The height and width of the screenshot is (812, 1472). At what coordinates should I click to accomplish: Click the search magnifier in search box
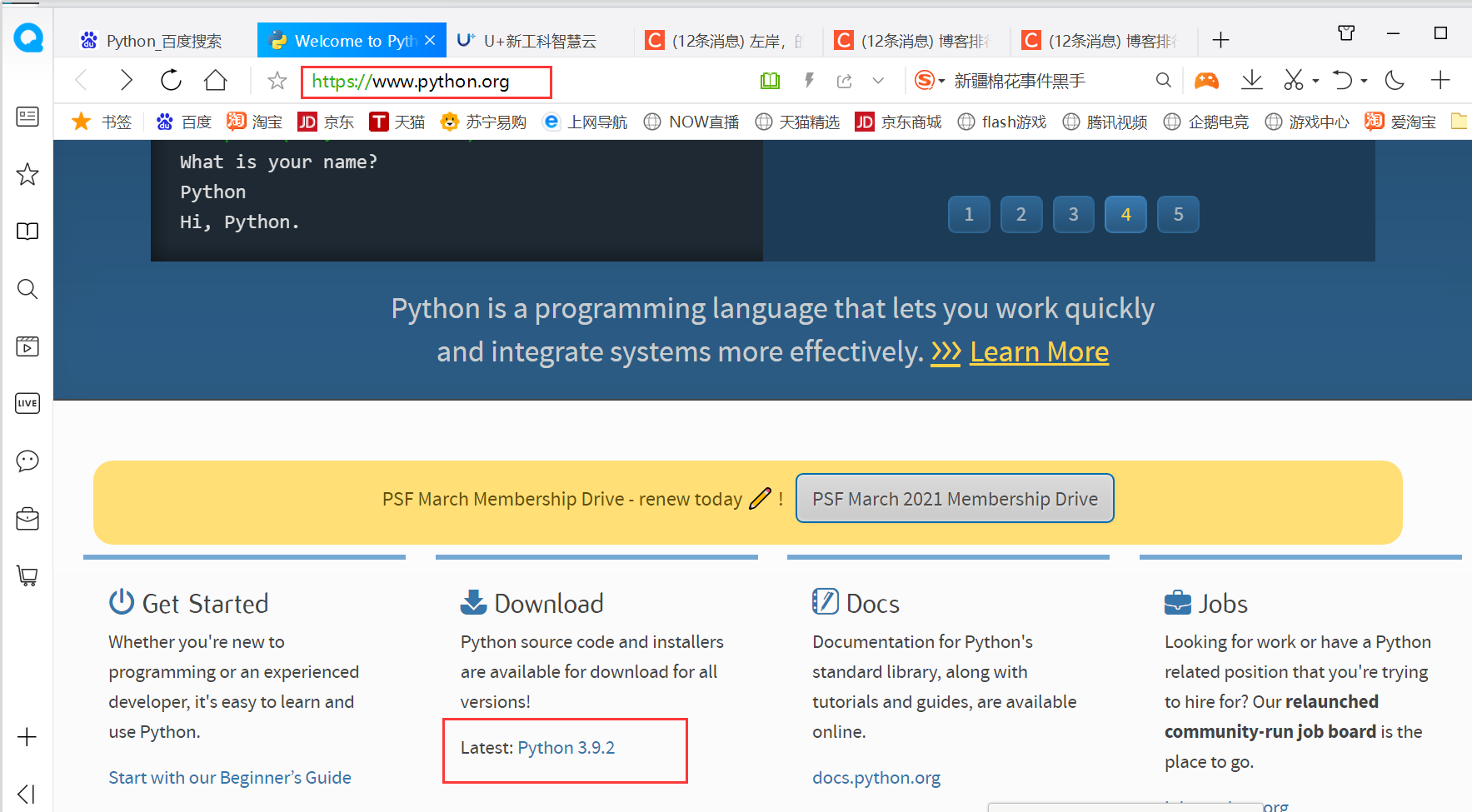[1164, 80]
